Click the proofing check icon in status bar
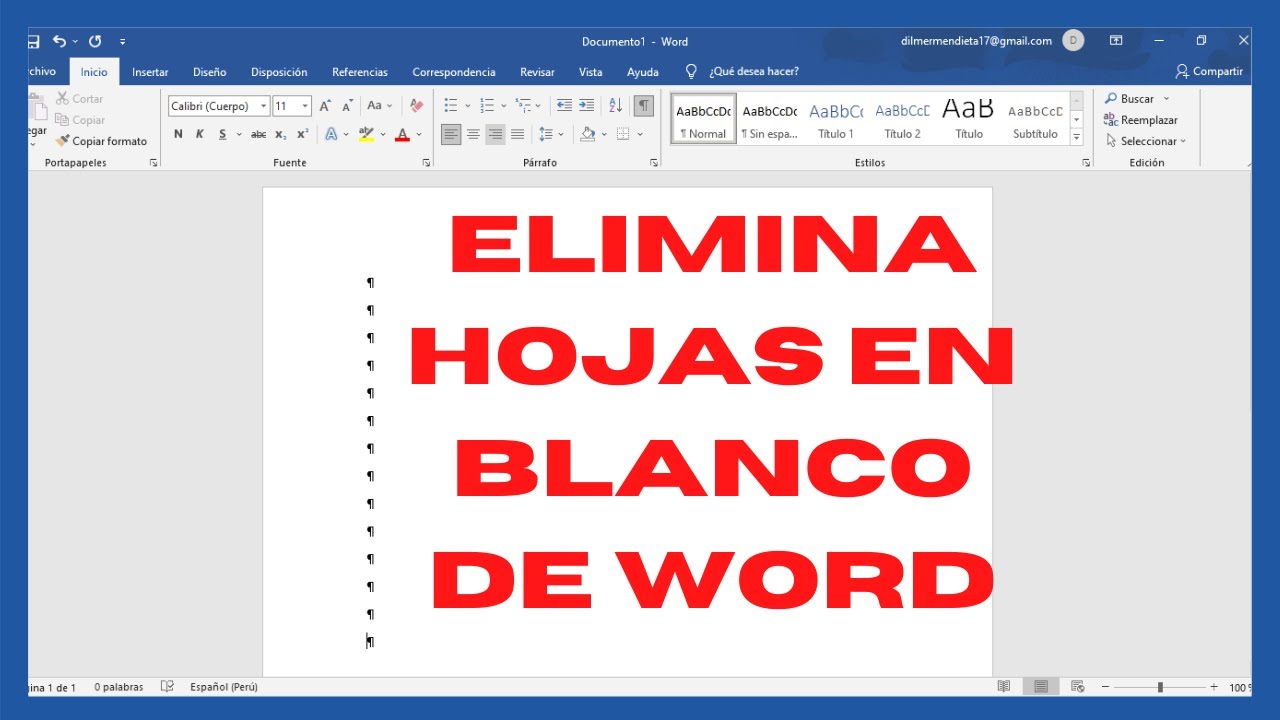1280x720 pixels. 168,687
